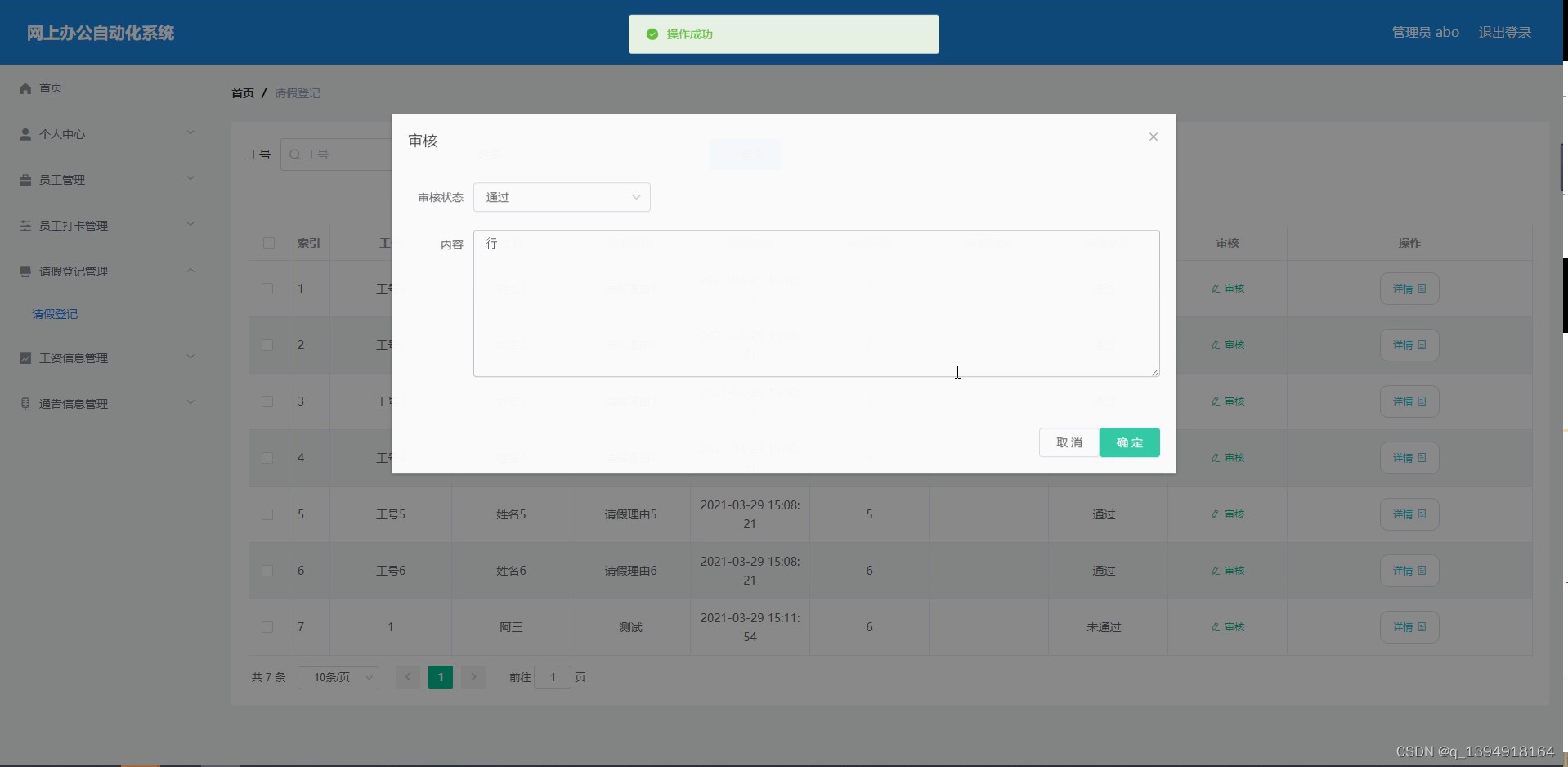Screen dimensions: 1568x767
Task: Expand the 员工管理 sidebar chevron
Action: (190, 178)
